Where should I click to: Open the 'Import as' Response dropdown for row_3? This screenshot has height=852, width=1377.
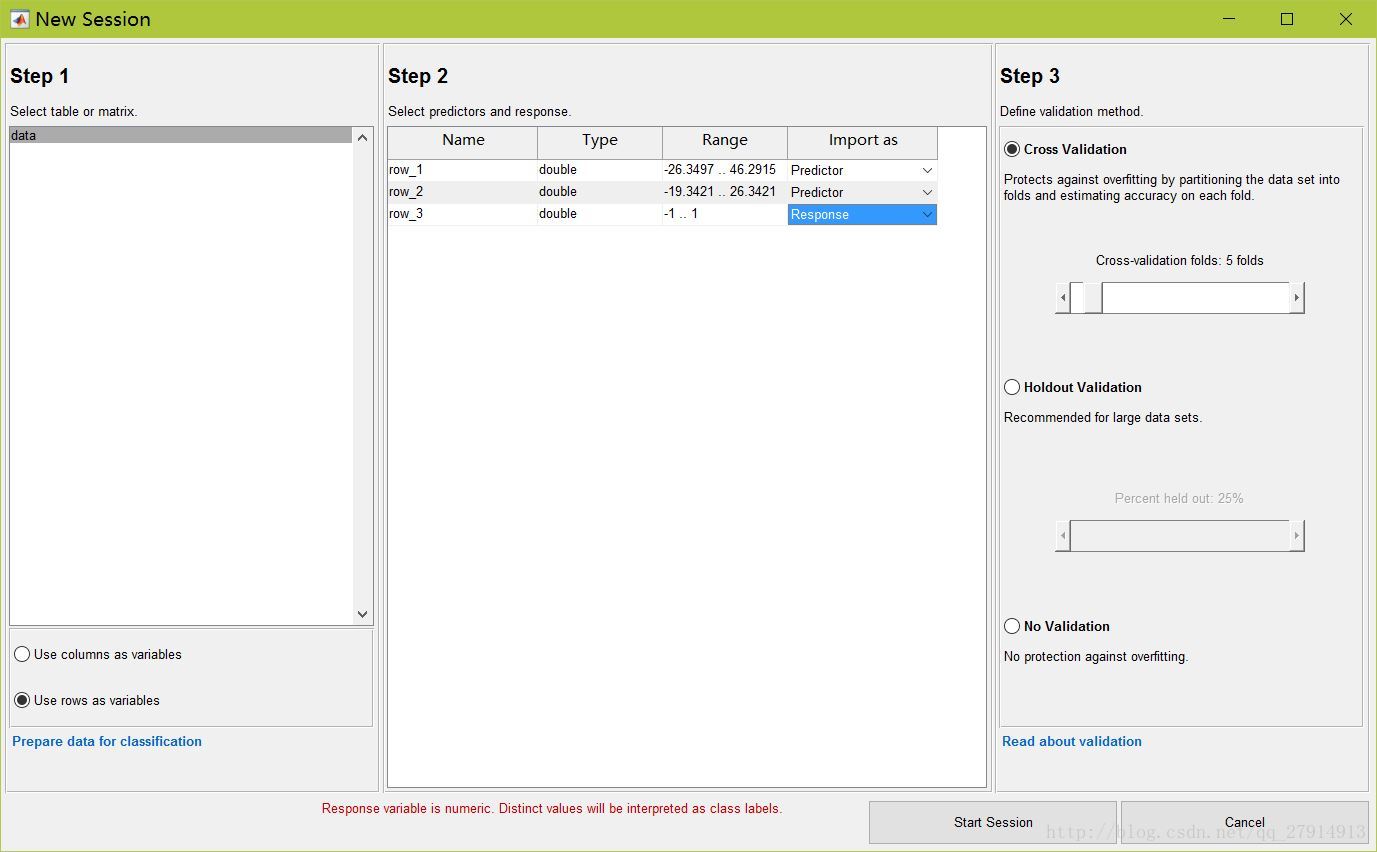click(x=862, y=214)
